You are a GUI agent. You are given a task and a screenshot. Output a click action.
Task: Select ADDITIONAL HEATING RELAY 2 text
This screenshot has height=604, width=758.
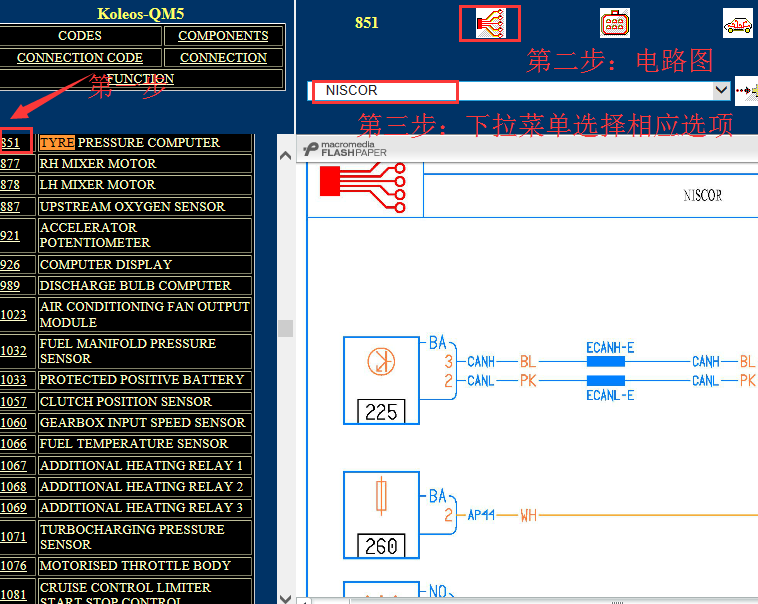click(142, 486)
